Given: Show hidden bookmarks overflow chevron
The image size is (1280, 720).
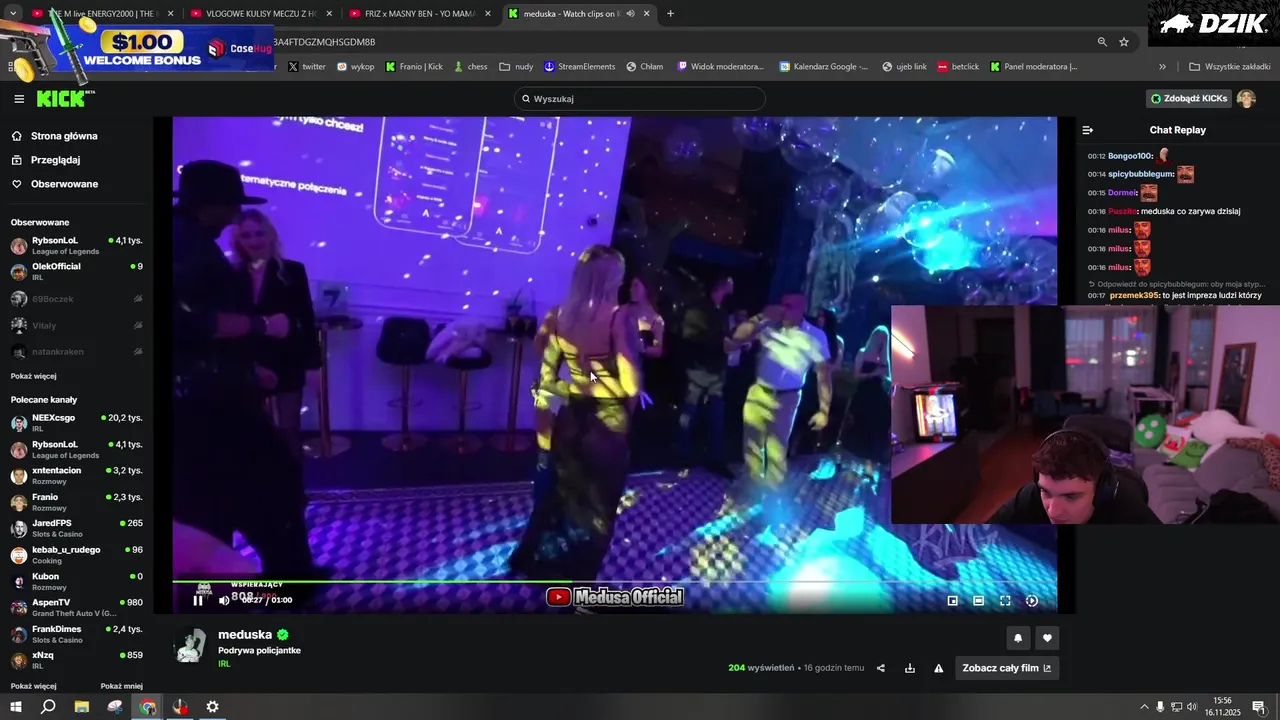Looking at the screenshot, I should (x=1162, y=67).
